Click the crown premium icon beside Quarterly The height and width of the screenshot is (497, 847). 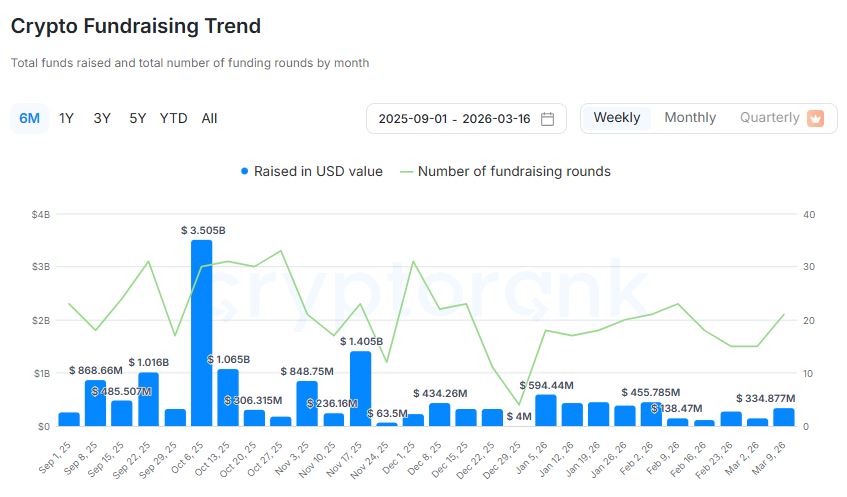815,118
